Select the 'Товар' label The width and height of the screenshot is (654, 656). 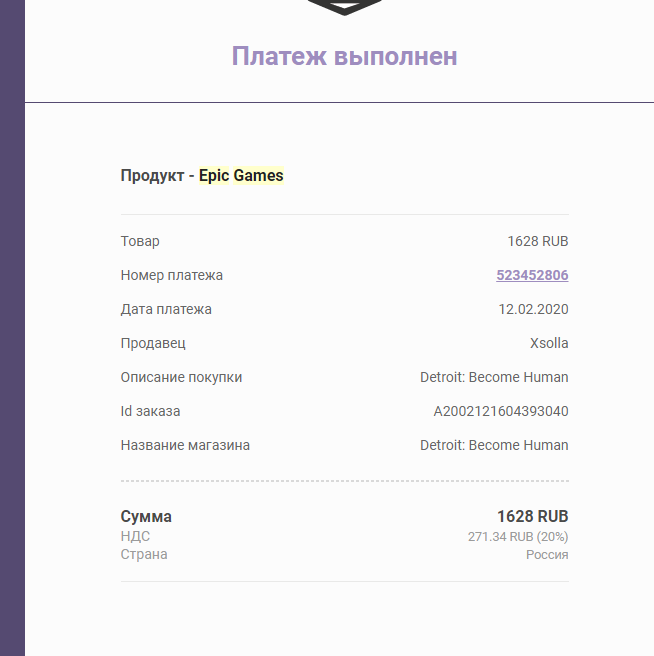pos(140,241)
